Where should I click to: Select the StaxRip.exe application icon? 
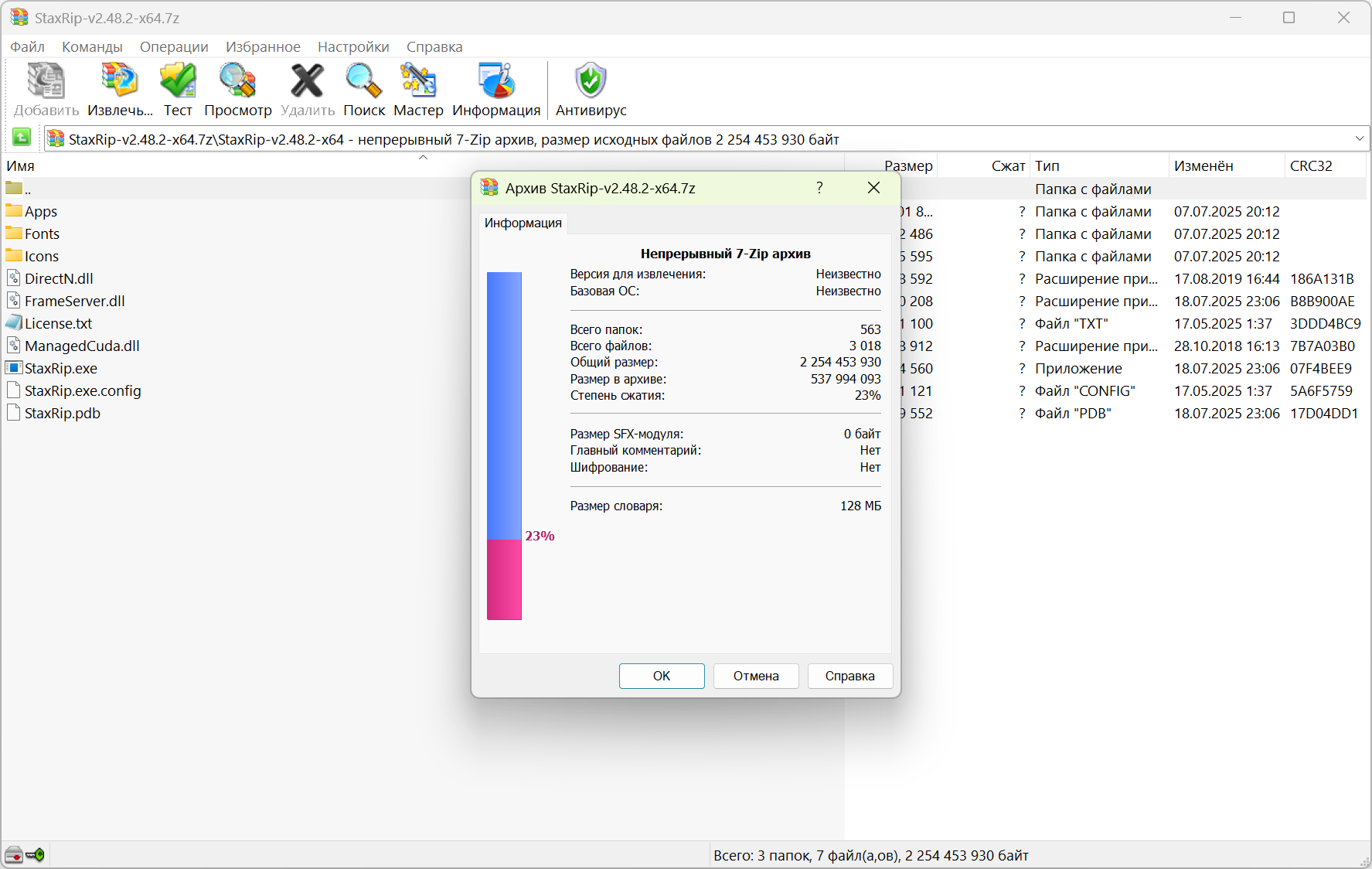[x=14, y=367]
